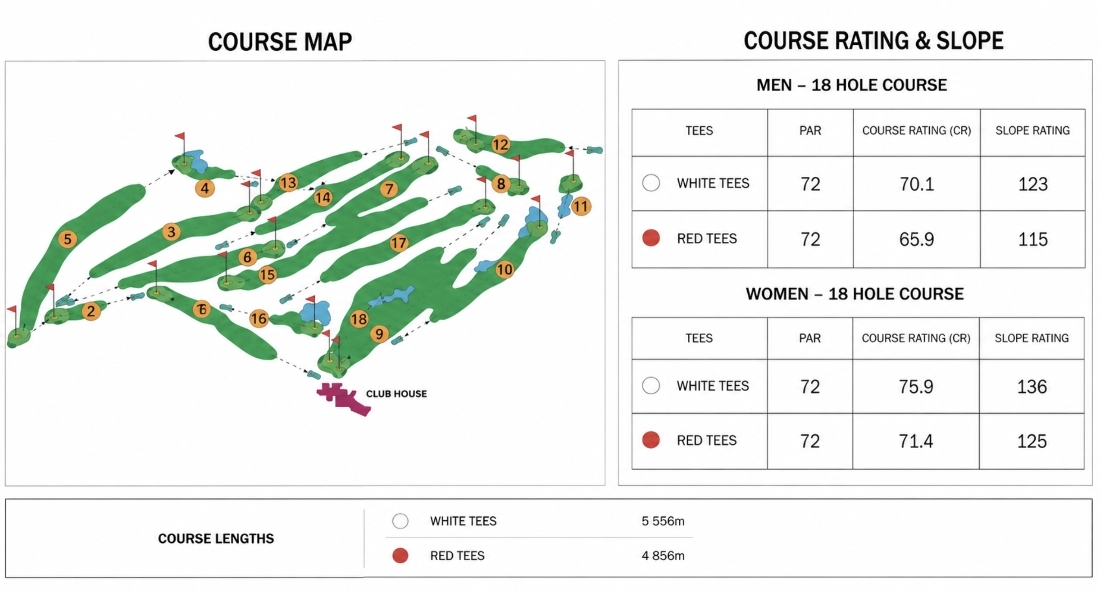The image size is (1100, 592).
Task: Click the hole 5 marker on map
Action: click(x=67, y=239)
